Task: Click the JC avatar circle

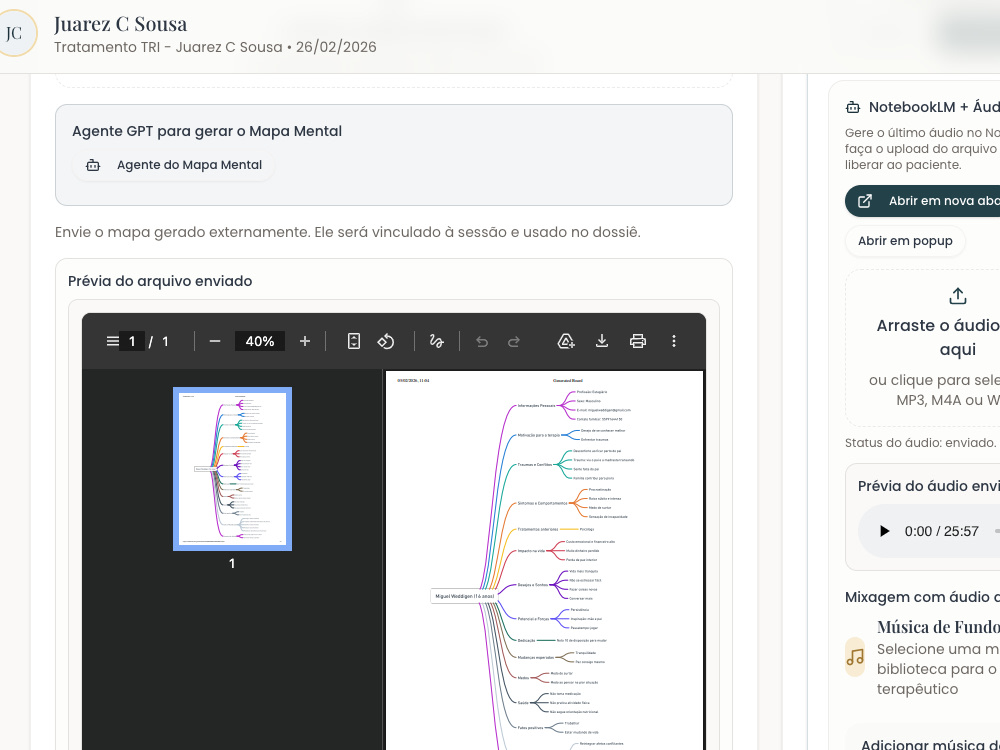Action: (14, 33)
